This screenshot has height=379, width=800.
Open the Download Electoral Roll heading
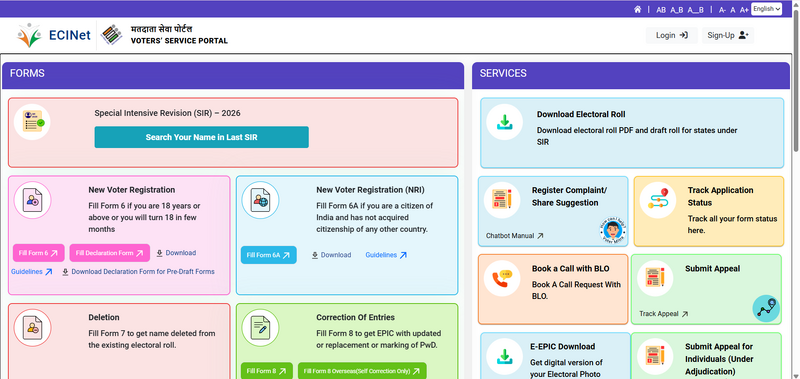pyautogui.click(x=581, y=114)
